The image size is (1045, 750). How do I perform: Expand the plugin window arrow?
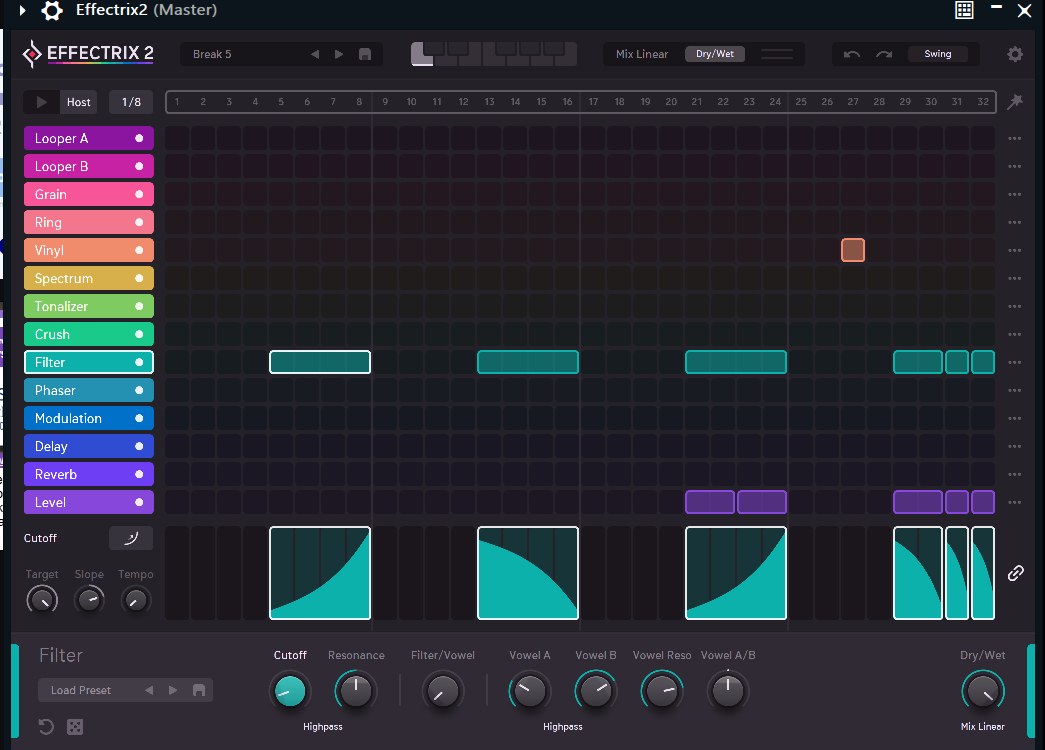[22, 10]
